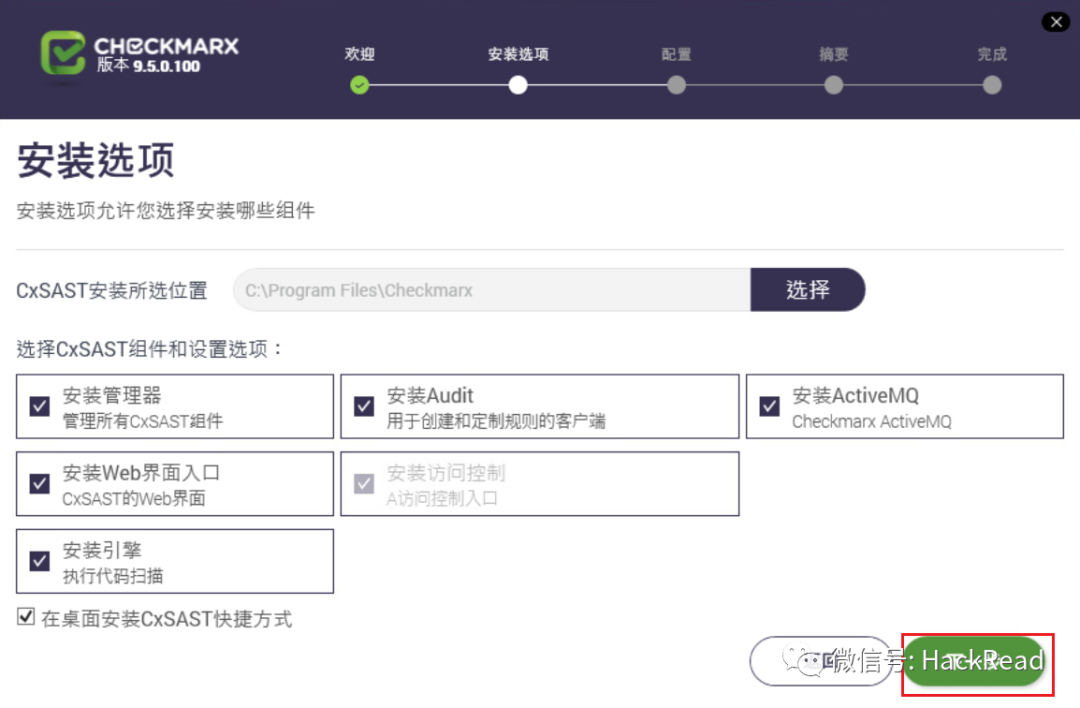Click the C:\Program Files\Checkmarx path field

492,290
